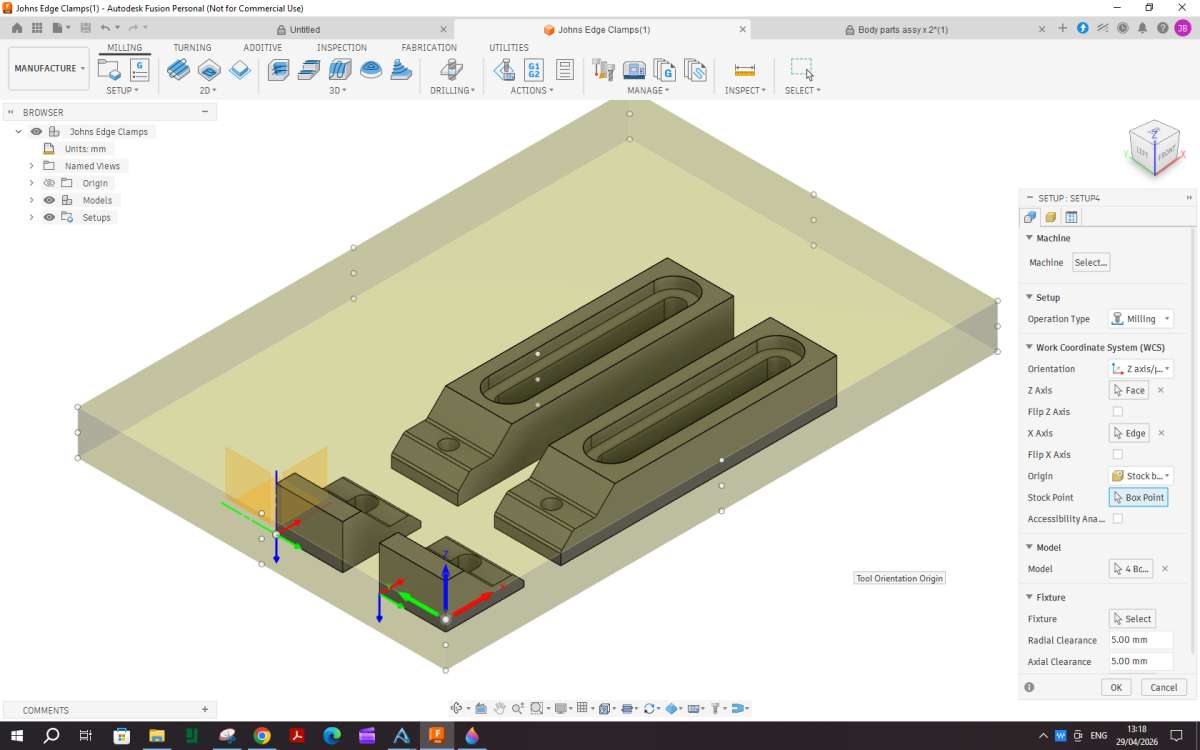Click the Look At icon in navigation bar
Screen dimensions: 1200x750
(x=481, y=708)
